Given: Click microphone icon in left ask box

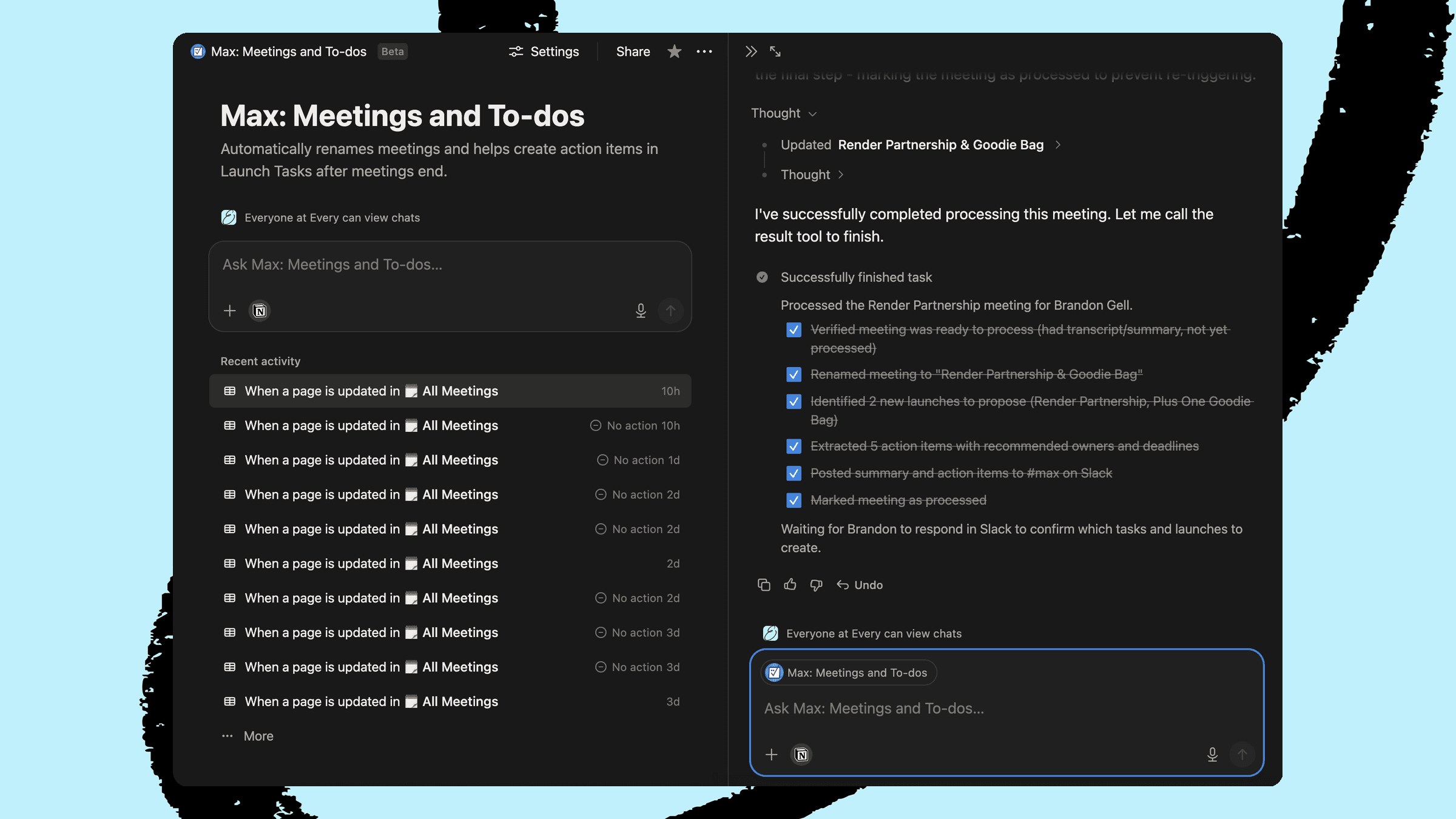Looking at the screenshot, I should coord(641,311).
